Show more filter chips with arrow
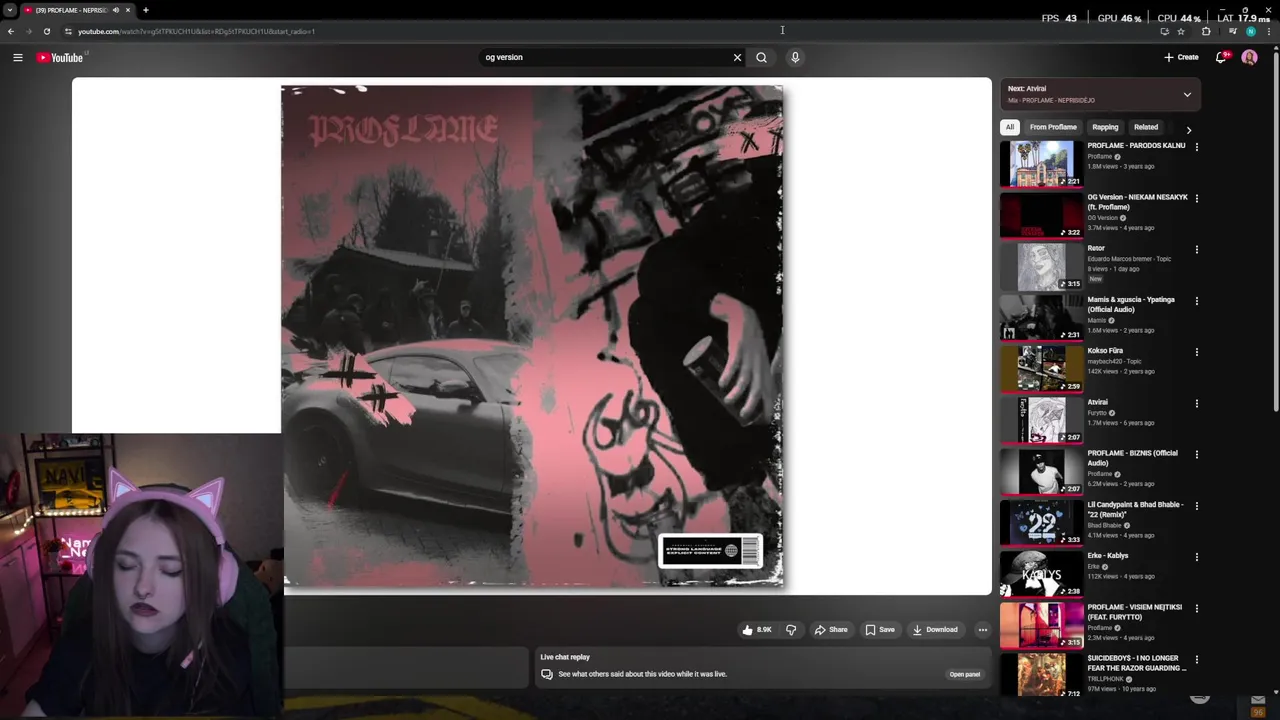The image size is (1280, 720). pos(1188,129)
